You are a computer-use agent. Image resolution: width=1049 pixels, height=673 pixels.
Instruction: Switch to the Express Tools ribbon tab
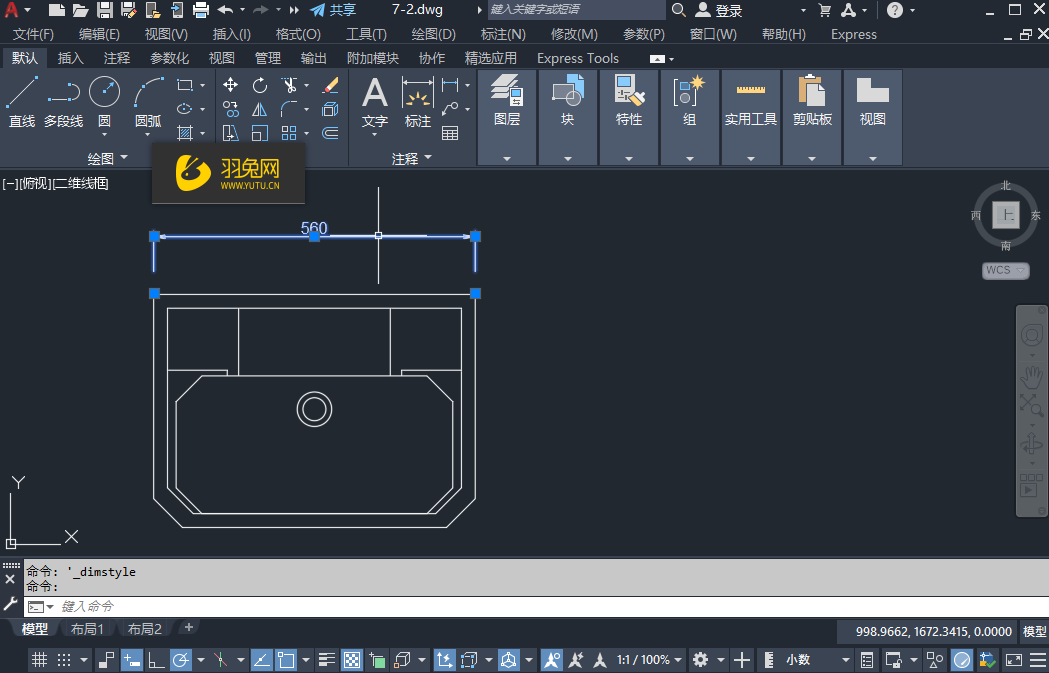click(x=578, y=58)
